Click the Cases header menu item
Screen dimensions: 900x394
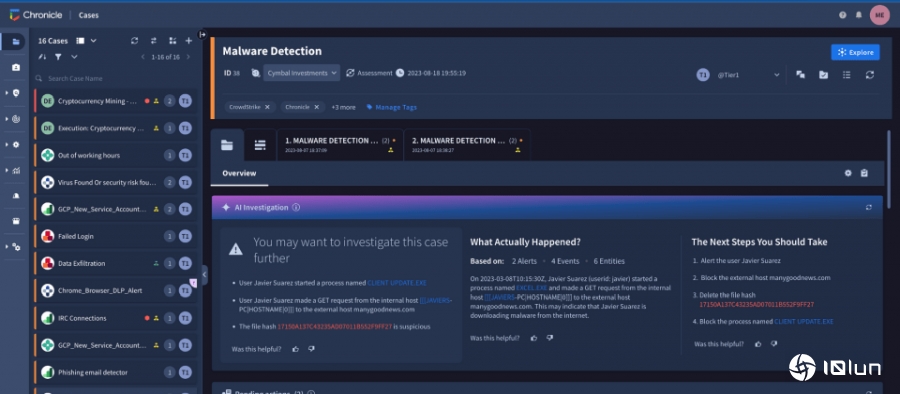88,16
